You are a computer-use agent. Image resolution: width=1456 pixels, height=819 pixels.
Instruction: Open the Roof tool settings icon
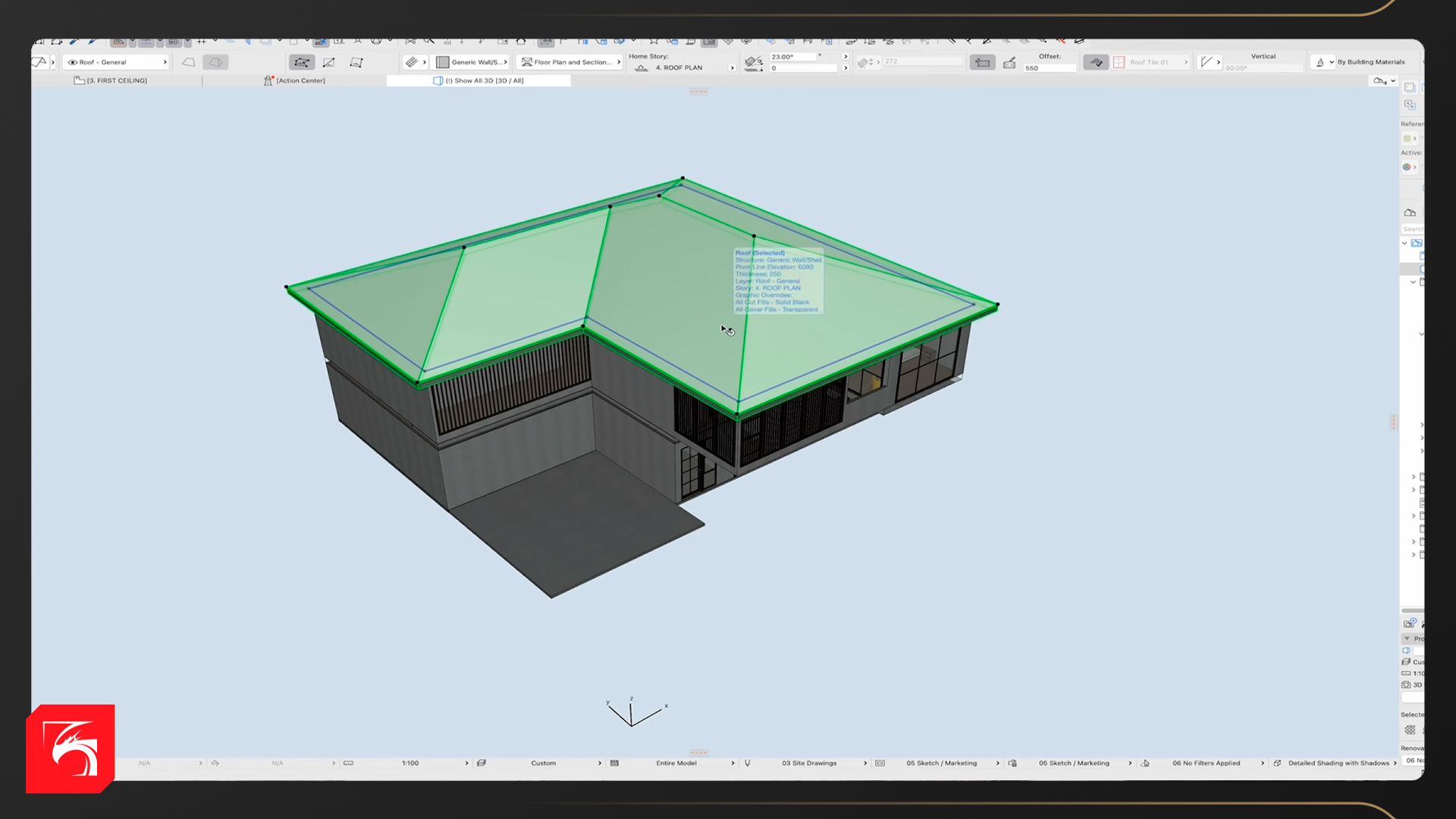click(39, 62)
